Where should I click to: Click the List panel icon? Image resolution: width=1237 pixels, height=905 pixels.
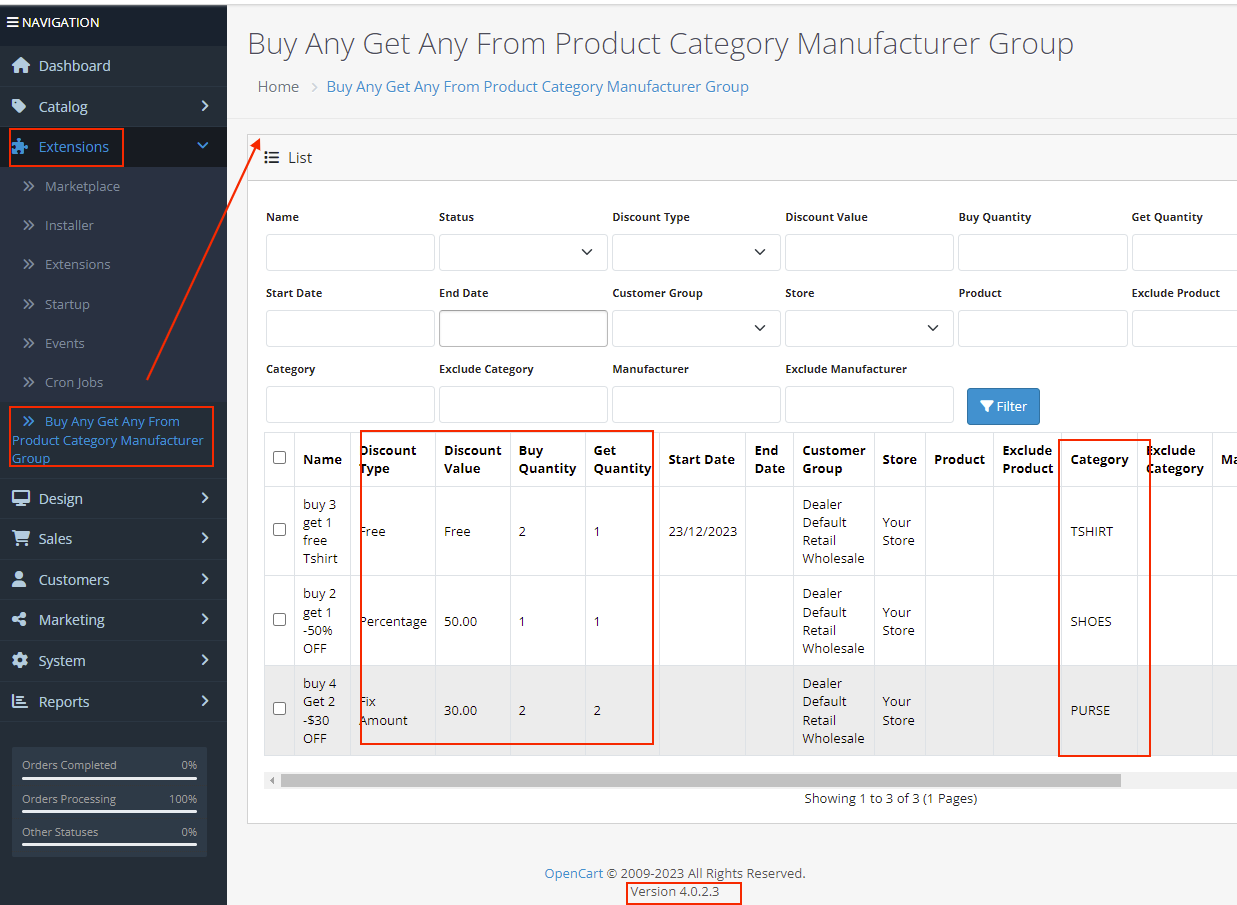tap(271, 157)
